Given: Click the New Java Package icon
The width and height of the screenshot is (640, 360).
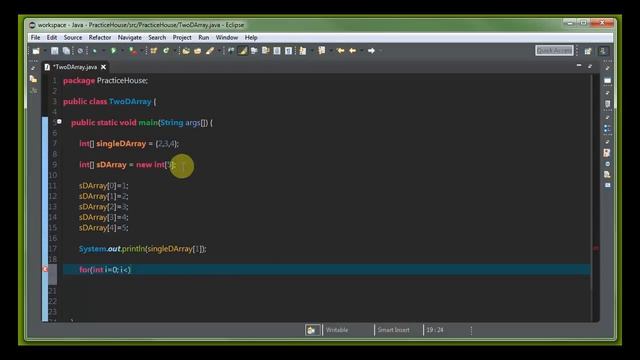Looking at the screenshot, I should click(153, 51).
